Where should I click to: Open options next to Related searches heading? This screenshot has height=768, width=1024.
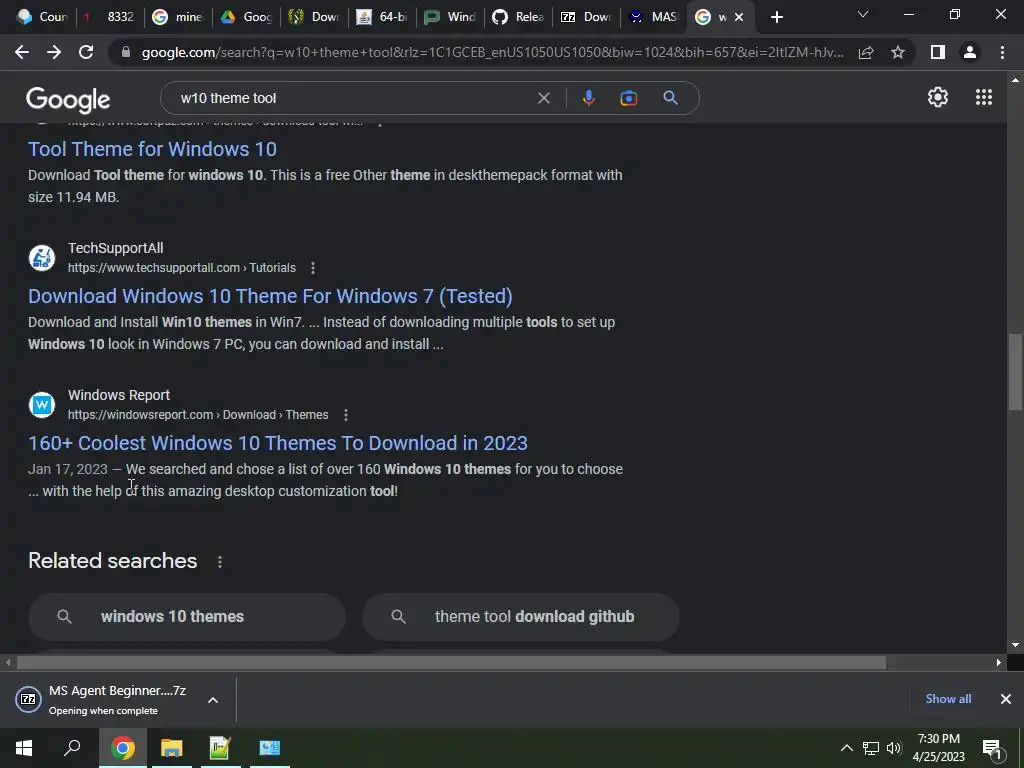point(220,562)
